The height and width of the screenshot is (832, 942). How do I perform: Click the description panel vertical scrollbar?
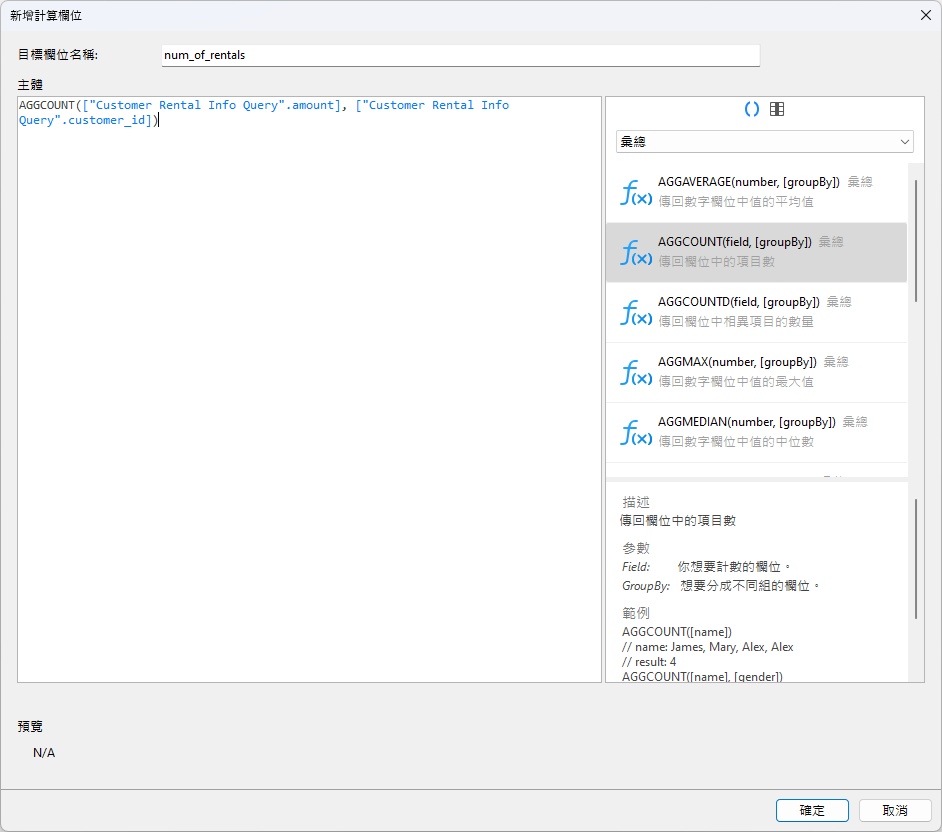(x=915, y=560)
